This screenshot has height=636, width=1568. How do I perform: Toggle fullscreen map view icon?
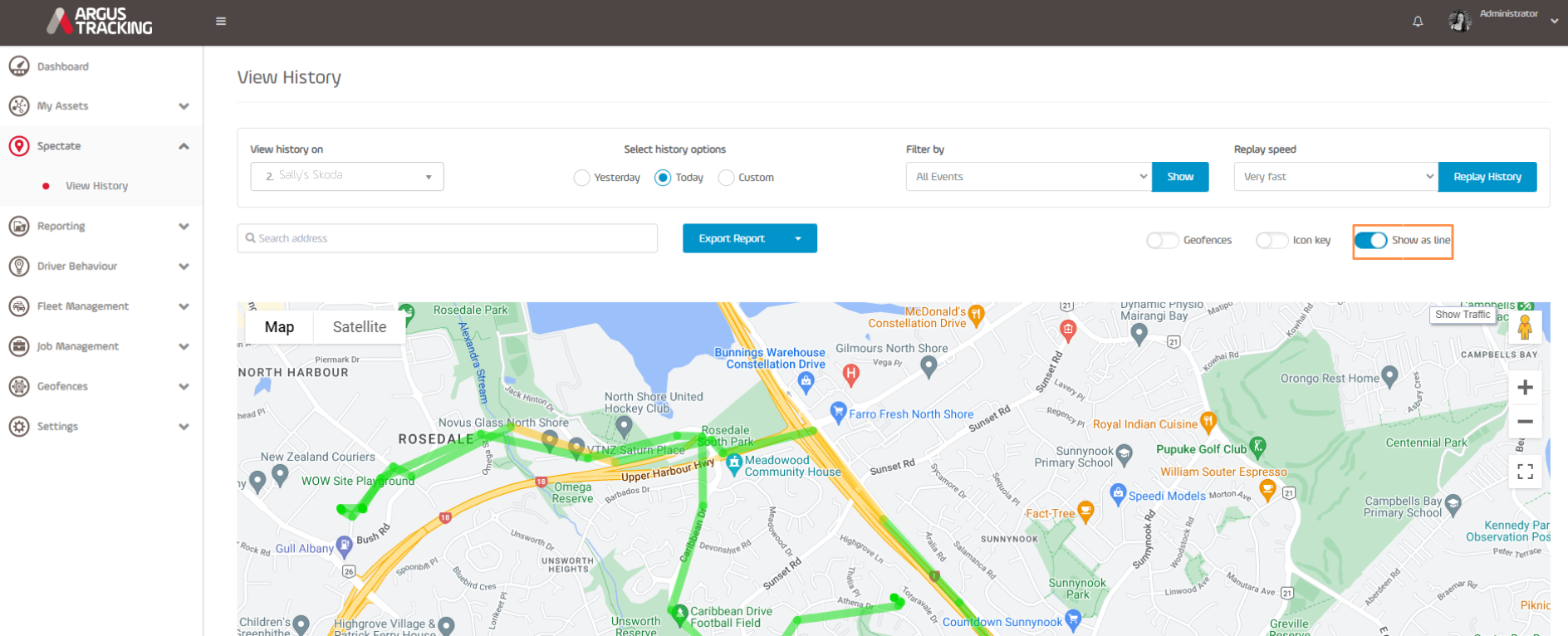1525,472
